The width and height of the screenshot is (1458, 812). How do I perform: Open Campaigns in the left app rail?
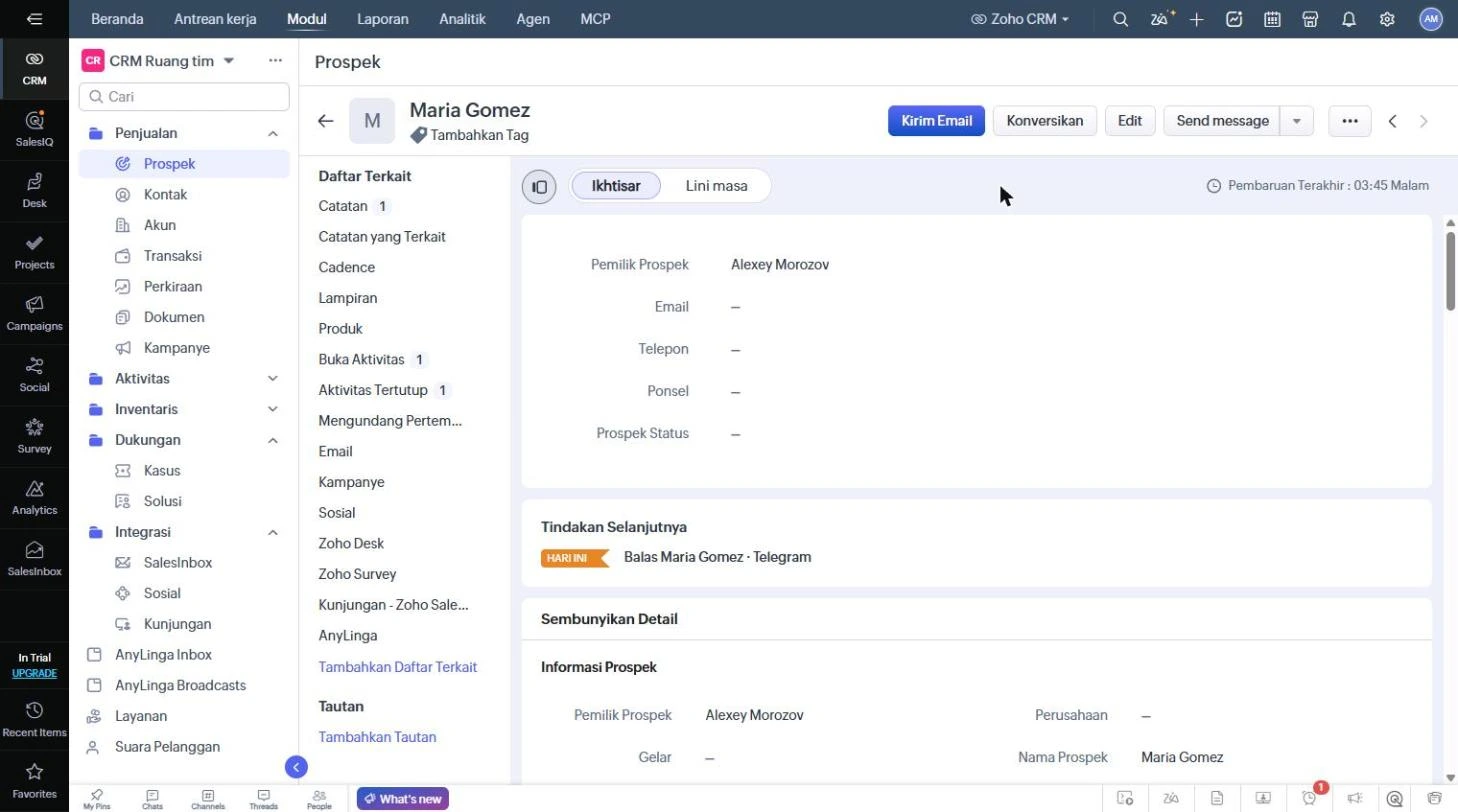(34, 313)
